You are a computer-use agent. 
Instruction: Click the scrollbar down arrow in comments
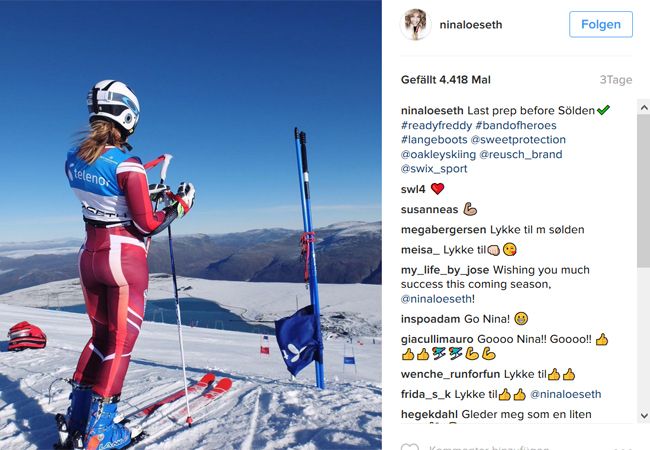pyautogui.click(x=644, y=415)
